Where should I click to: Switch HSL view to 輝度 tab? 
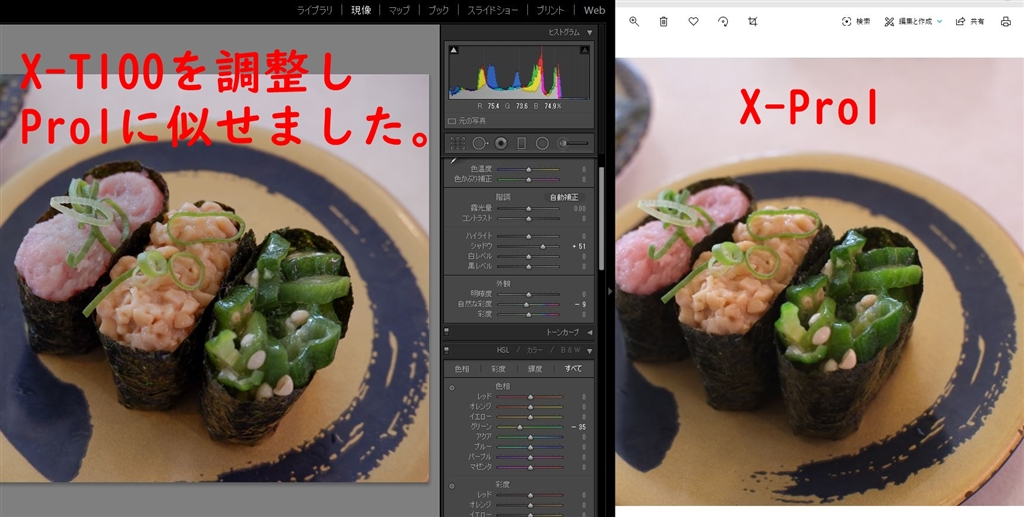click(x=535, y=369)
